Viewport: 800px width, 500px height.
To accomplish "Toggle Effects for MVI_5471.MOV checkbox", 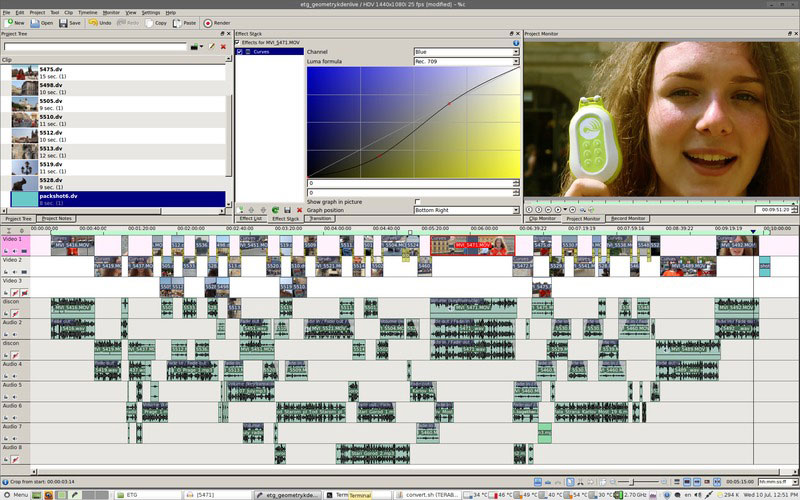I will [x=237, y=43].
